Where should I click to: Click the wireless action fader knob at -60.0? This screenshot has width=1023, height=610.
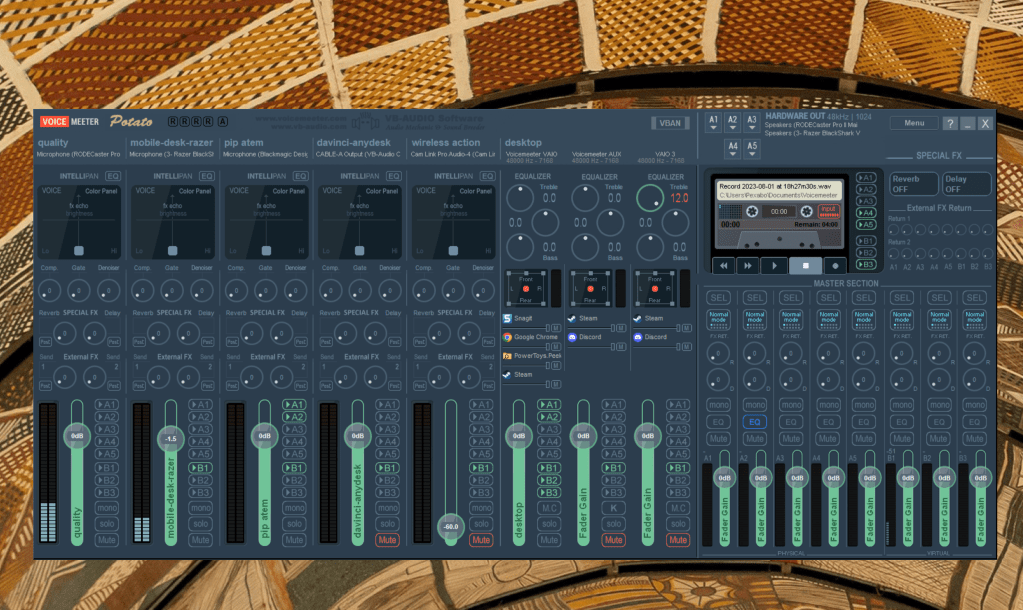click(451, 526)
